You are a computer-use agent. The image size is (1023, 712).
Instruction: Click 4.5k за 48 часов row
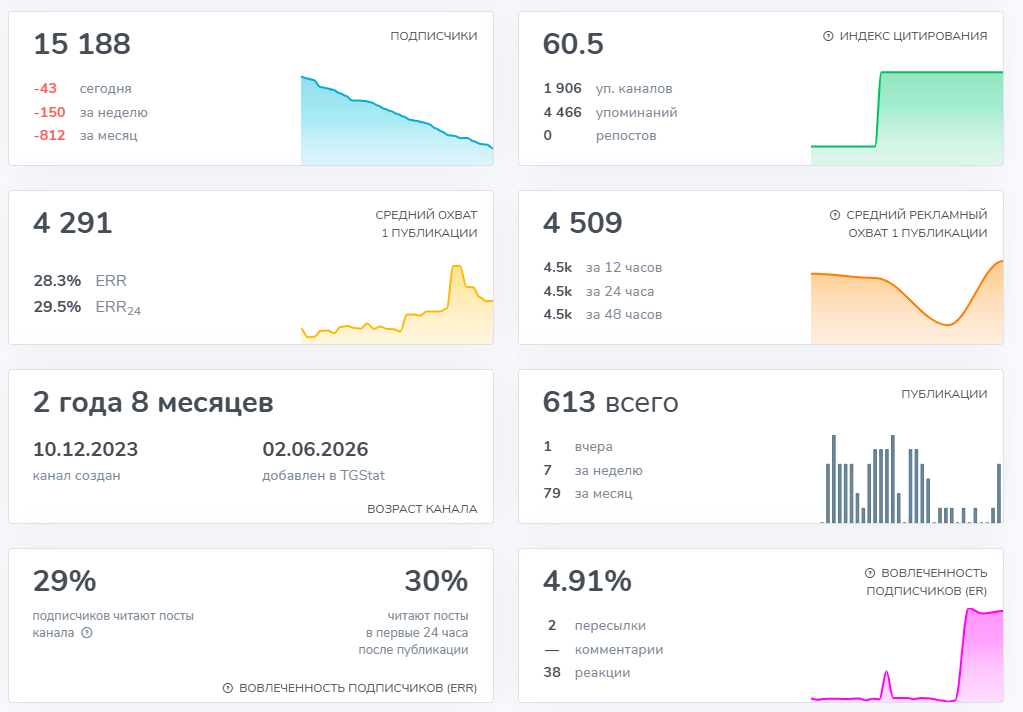click(x=603, y=315)
